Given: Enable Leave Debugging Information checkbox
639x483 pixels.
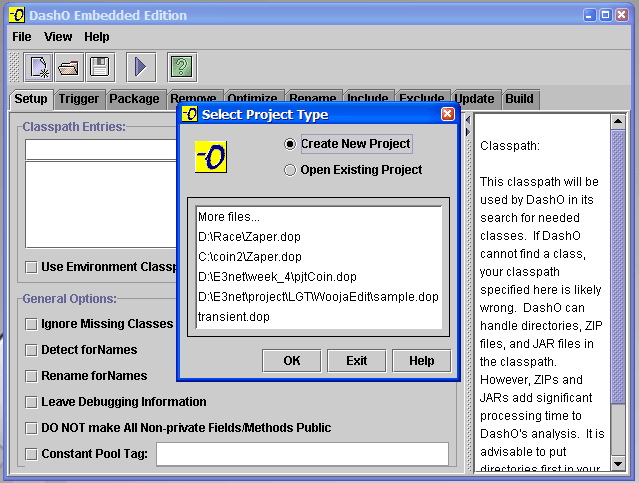Looking at the screenshot, I should tap(31, 402).
